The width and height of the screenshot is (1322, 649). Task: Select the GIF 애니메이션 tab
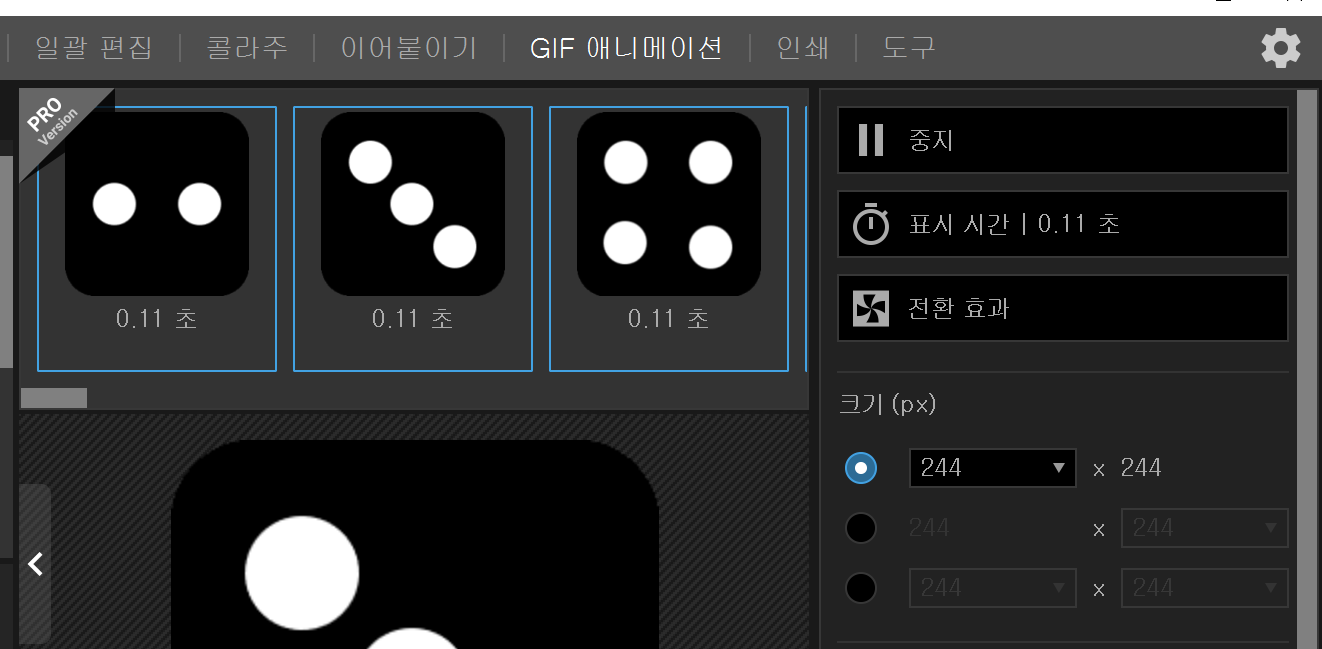[626, 48]
